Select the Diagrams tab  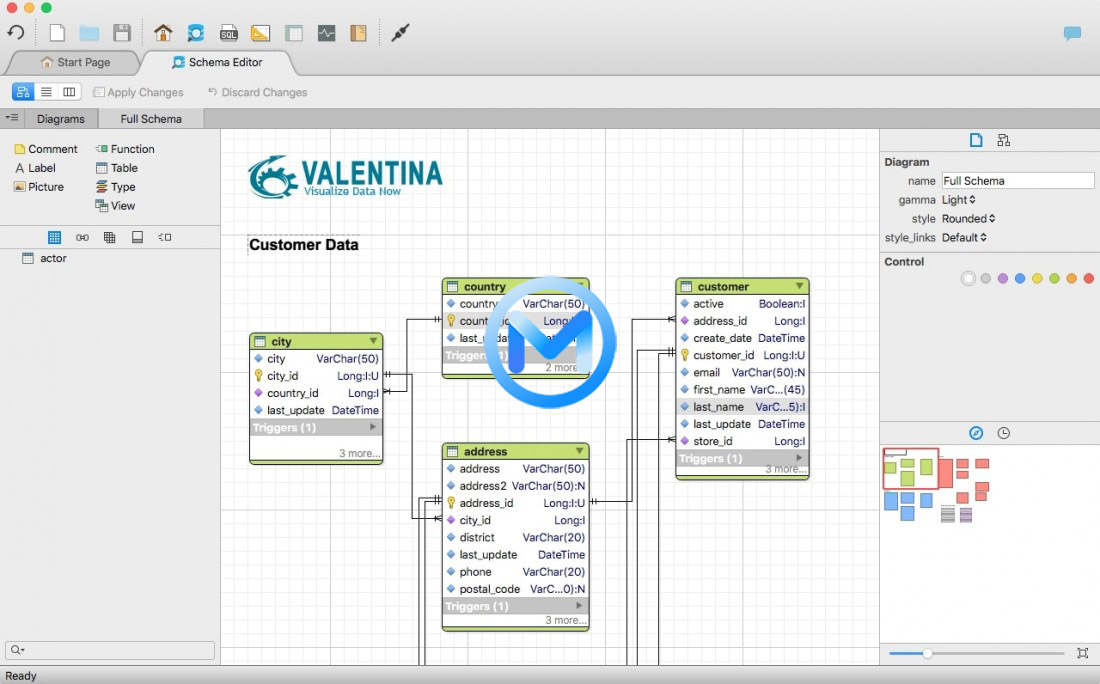coord(61,119)
